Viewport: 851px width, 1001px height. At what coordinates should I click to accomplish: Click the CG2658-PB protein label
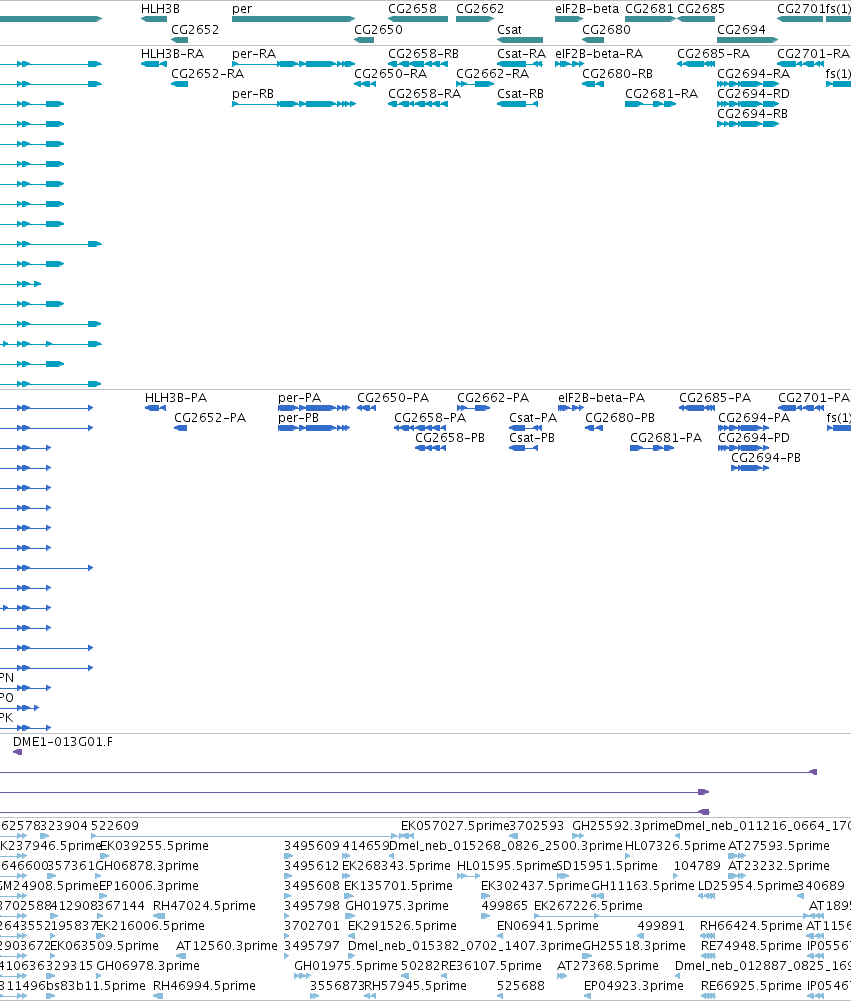coord(449,437)
